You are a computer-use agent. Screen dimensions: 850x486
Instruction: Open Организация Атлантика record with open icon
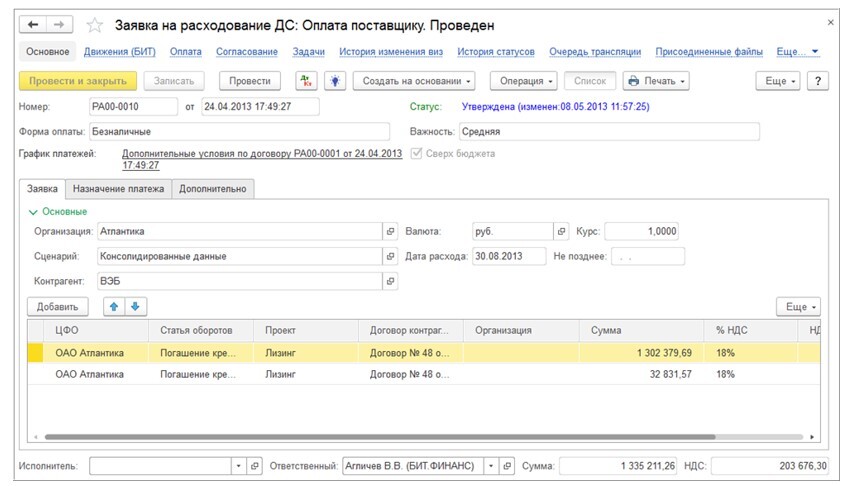click(x=390, y=231)
